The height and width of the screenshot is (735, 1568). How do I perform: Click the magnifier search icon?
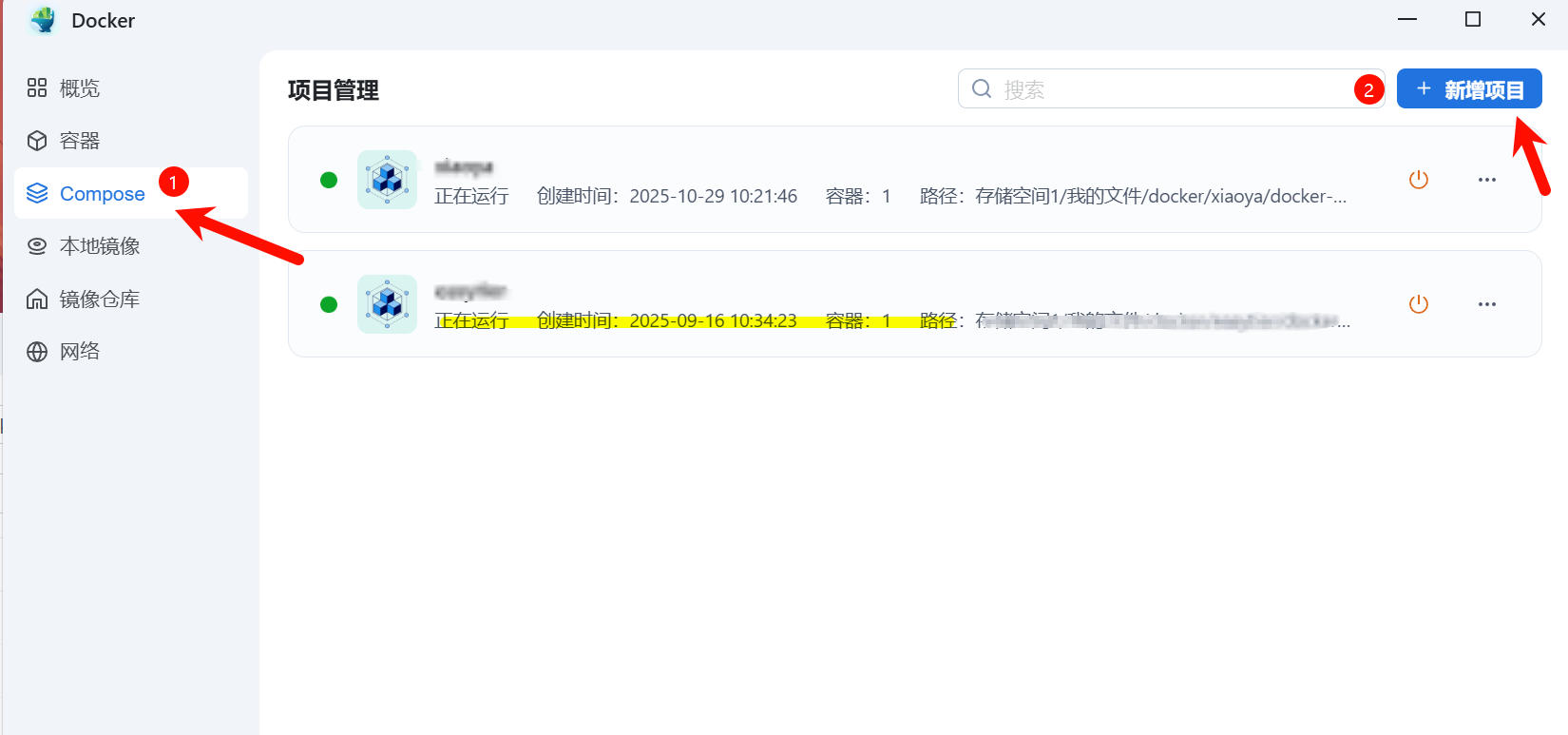(982, 89)
